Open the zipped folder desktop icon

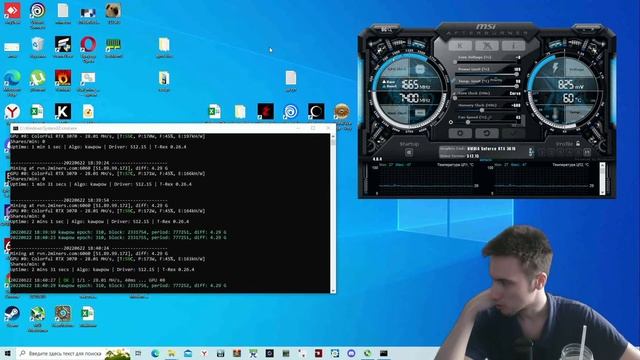tap(164, 78)
